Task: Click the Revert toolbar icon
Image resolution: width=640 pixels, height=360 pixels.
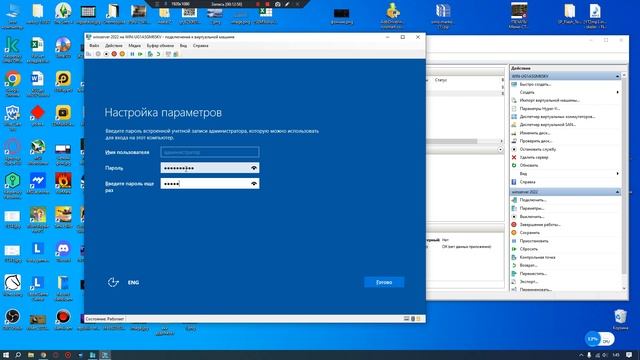Action: tap(158, 54)
